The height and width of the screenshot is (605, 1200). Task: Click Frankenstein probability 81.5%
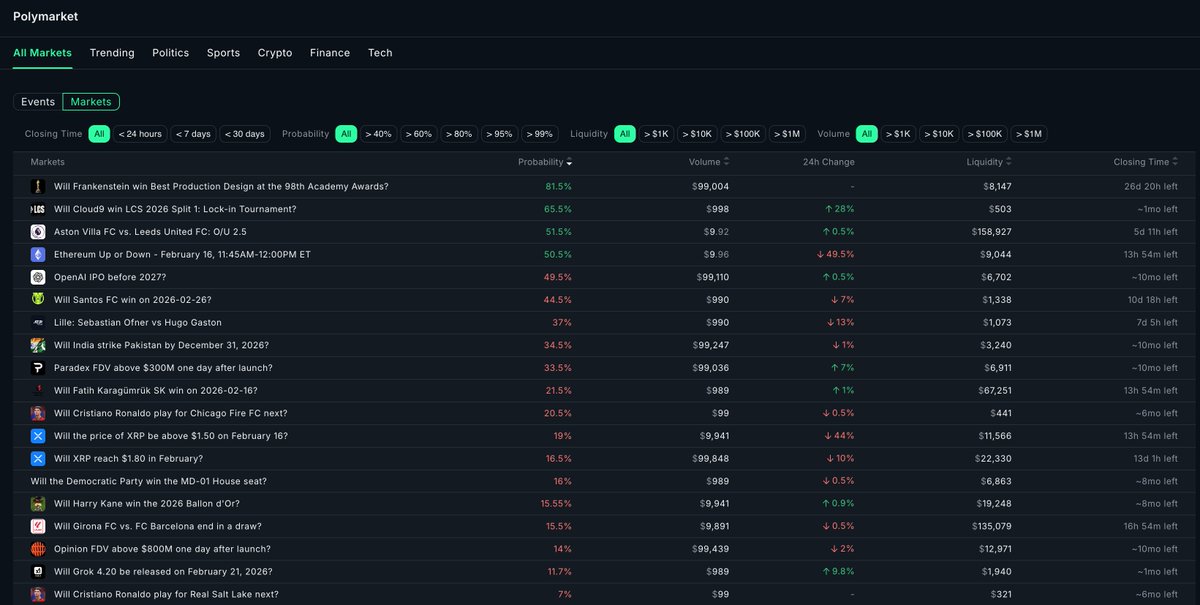pos(559,186)
